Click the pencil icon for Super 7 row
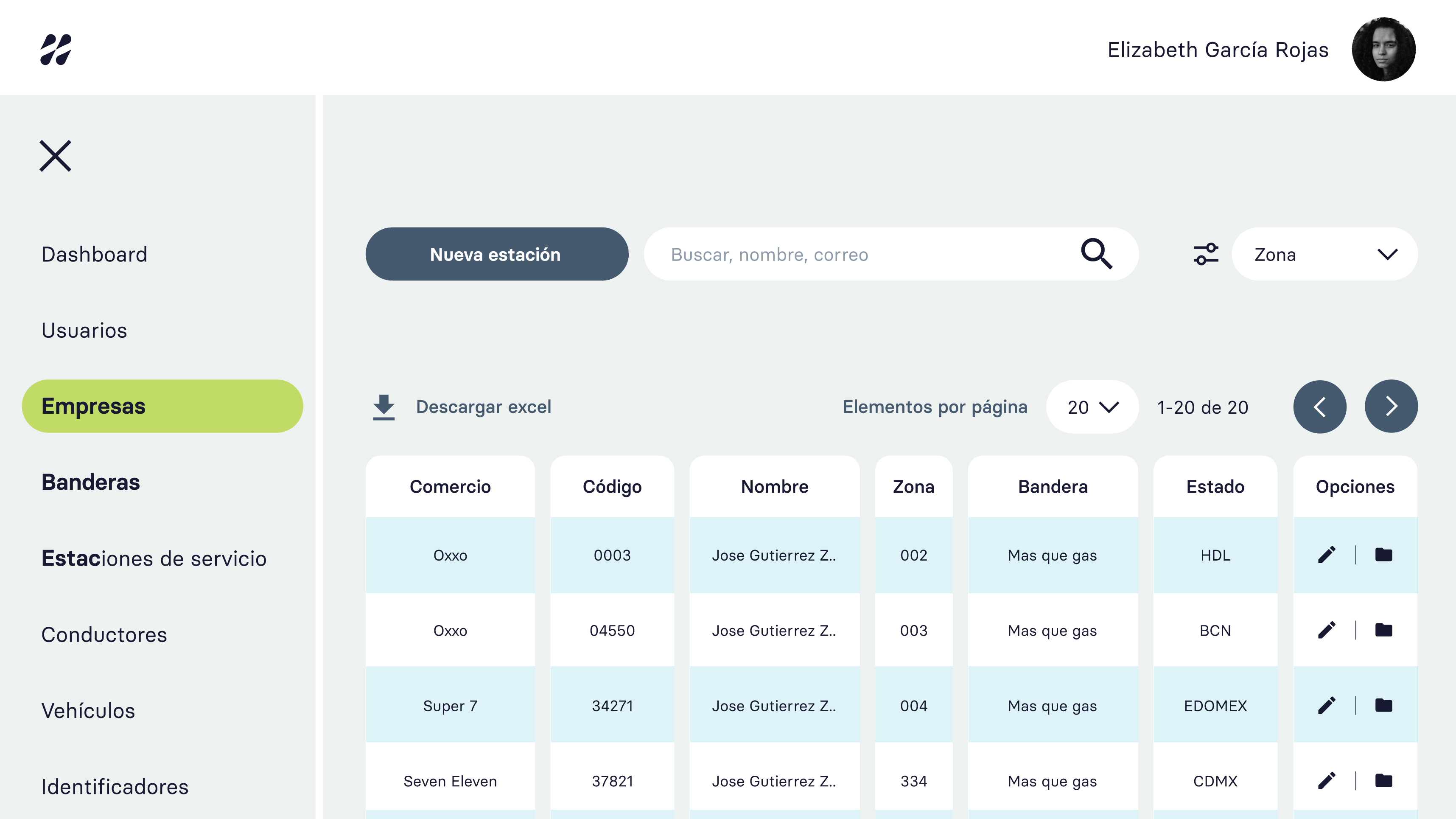The width and height of the screenshot is (1456, 819). pyautogui.click(x=1327, y=705)
